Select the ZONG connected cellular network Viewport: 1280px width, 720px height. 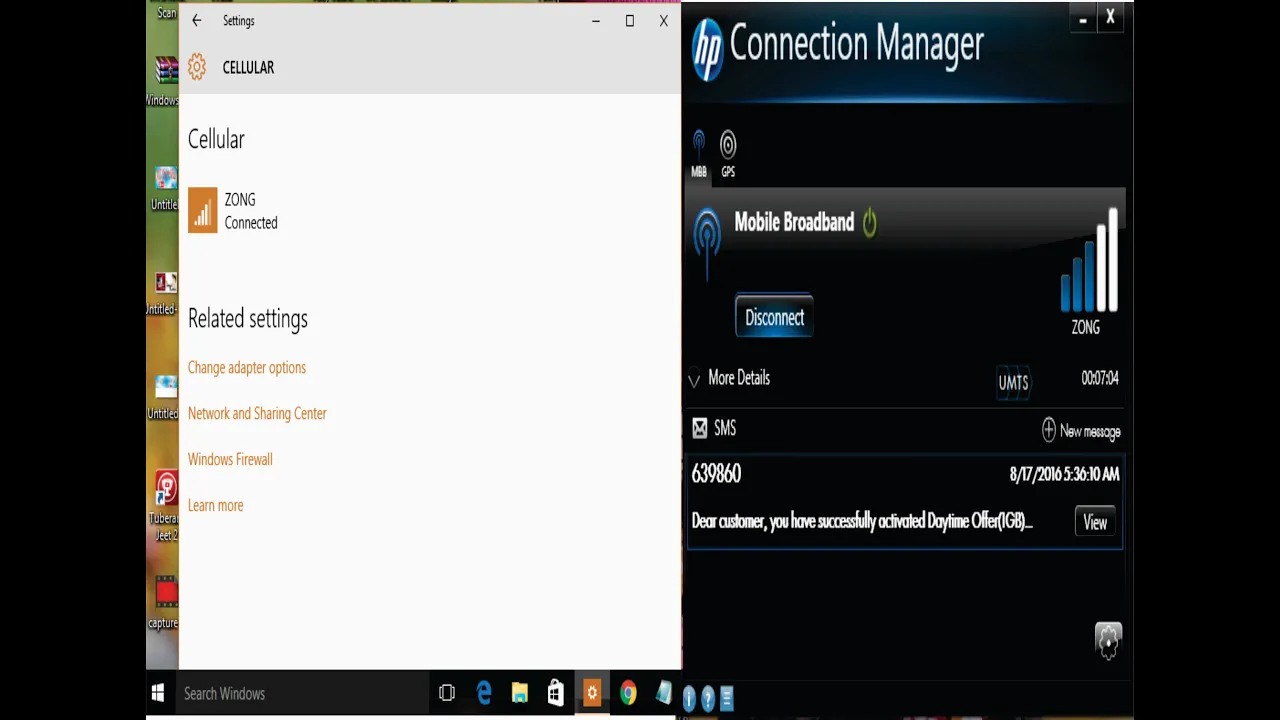tap(234, 211)
